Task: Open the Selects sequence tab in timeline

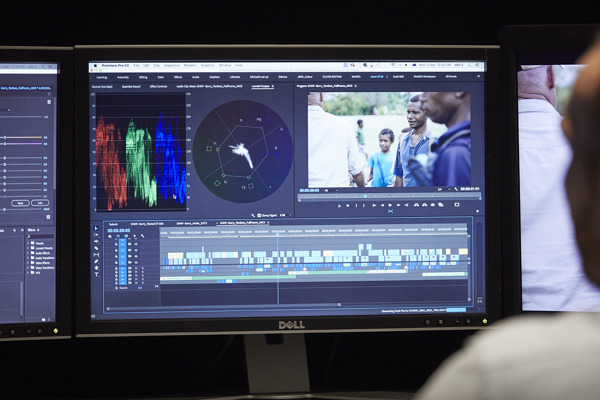Action: [113, 224]
